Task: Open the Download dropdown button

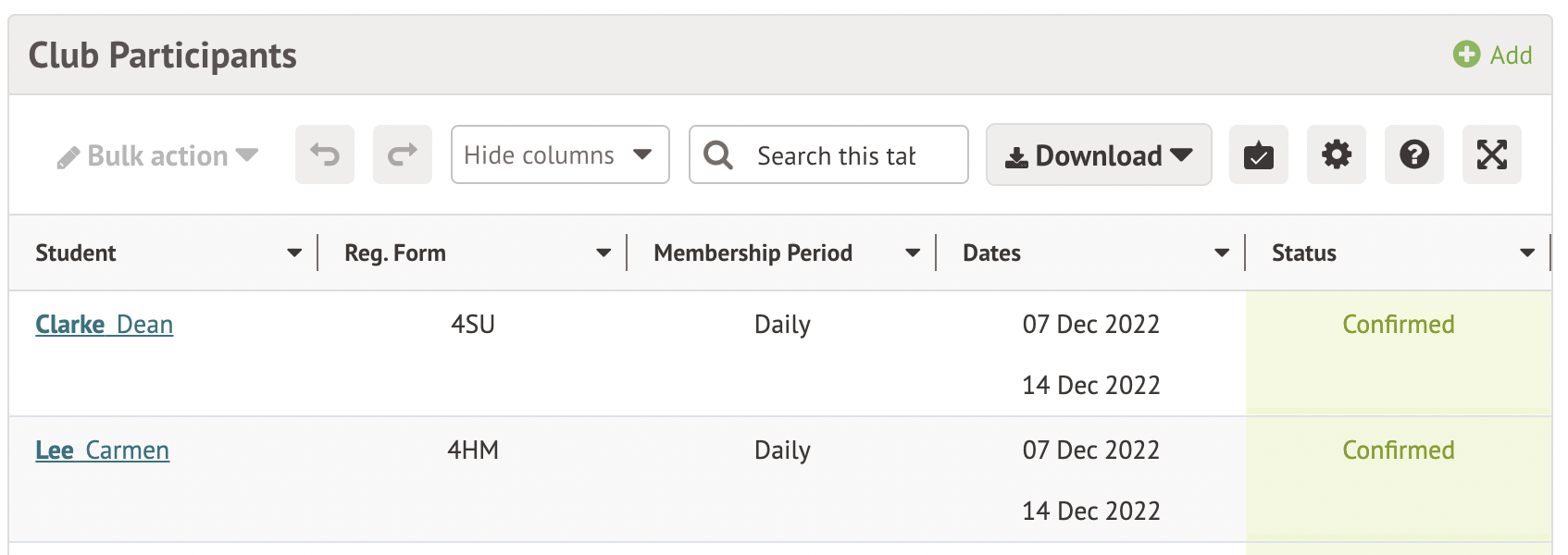Action: click(x=1099, y=155)
